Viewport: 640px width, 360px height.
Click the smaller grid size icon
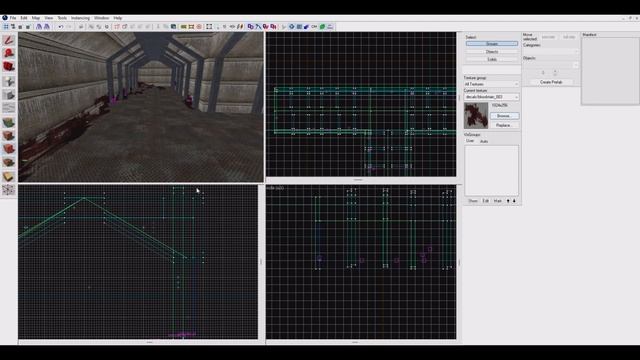pos(20,27)
